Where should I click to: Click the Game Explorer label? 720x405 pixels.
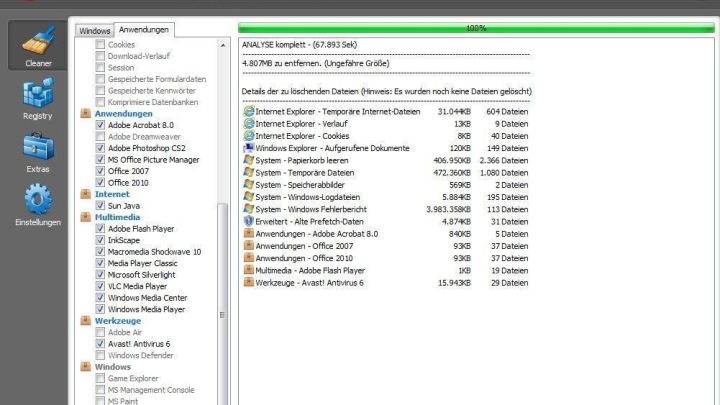click(x=133, y=378)
